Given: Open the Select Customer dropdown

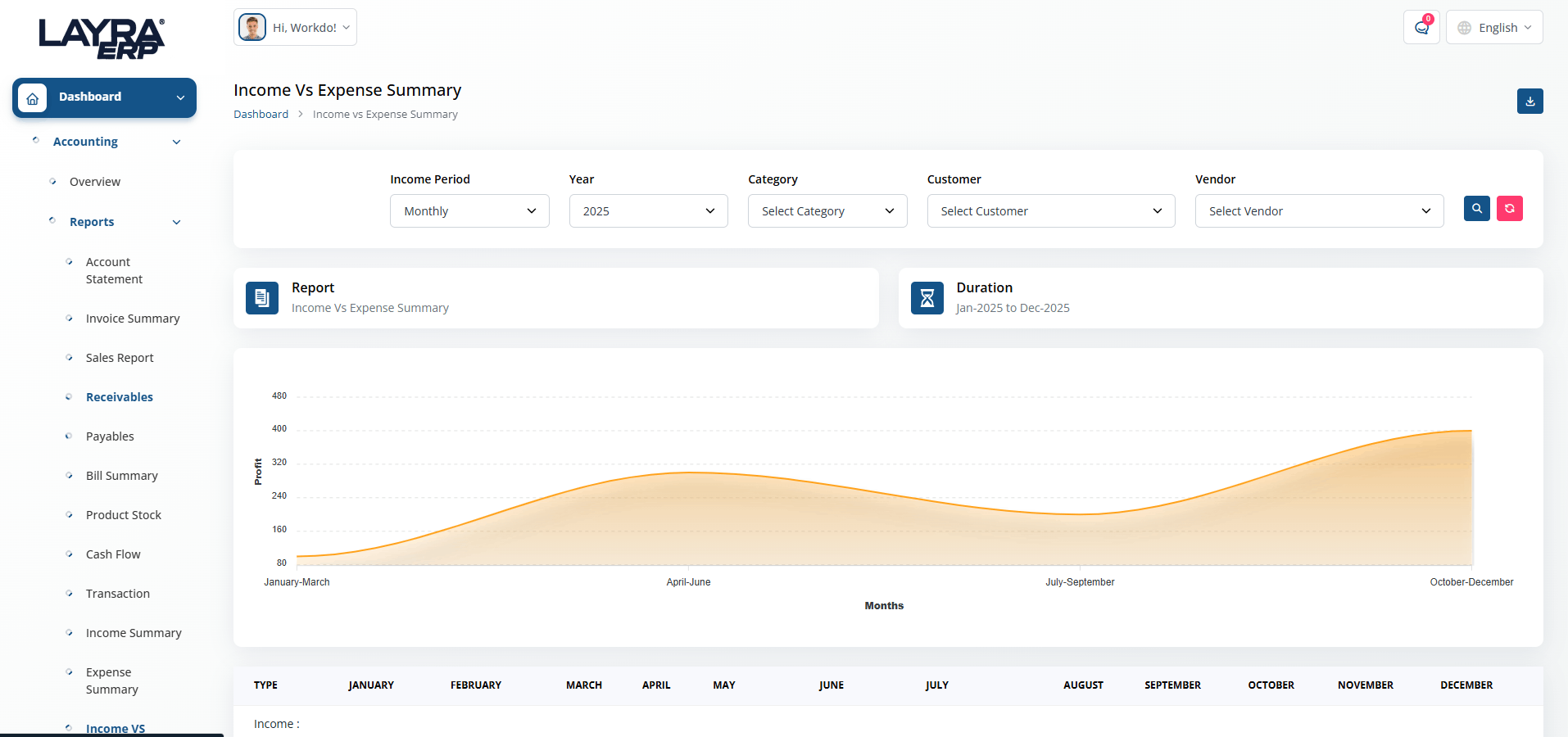Looking at the screenshot, I should [x=1051, y=211].
